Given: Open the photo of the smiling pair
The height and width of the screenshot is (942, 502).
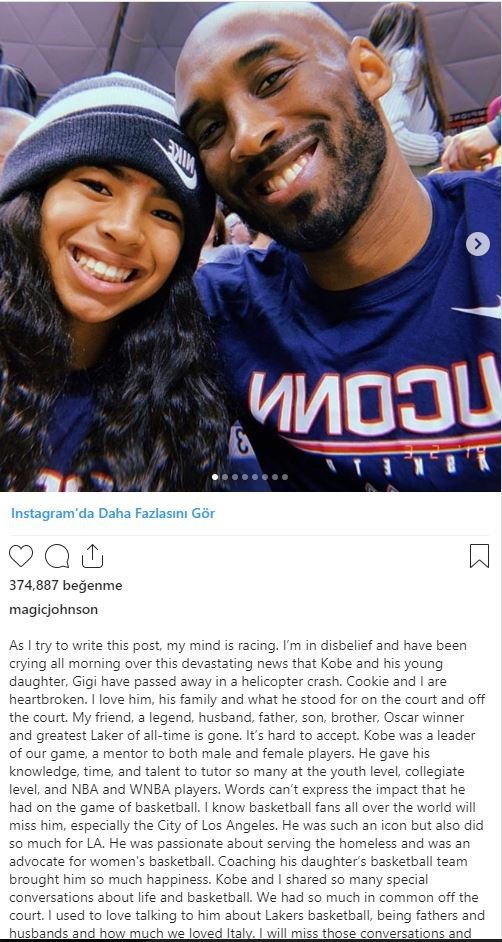Looking at the screenshot, I should tap(251, 246).
